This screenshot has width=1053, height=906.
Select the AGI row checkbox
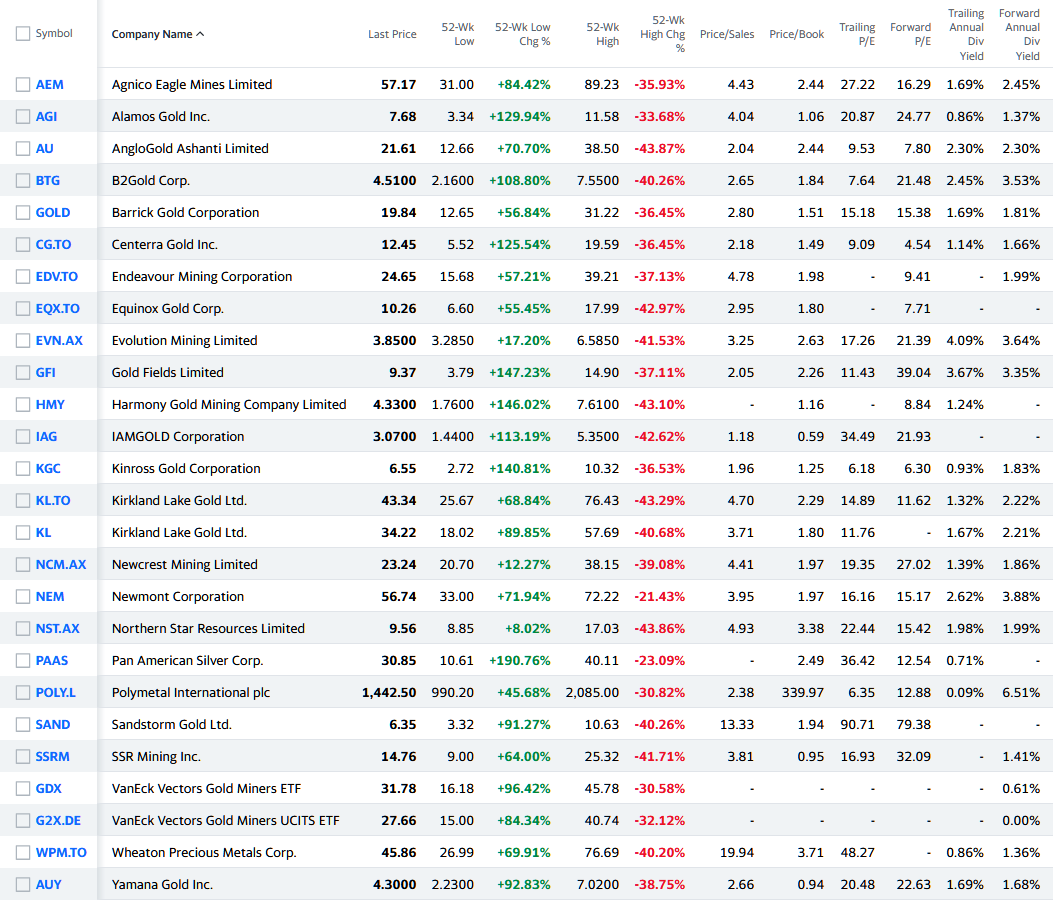point(23,117)
